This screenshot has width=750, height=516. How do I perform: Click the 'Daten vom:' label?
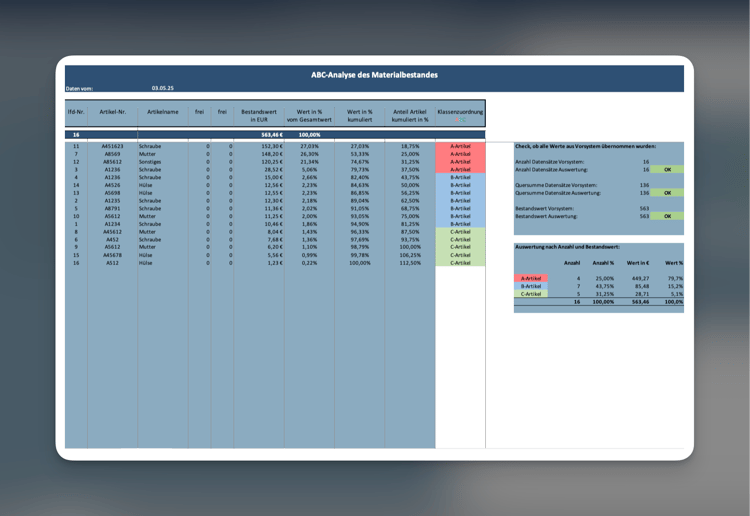pos(79,88)
